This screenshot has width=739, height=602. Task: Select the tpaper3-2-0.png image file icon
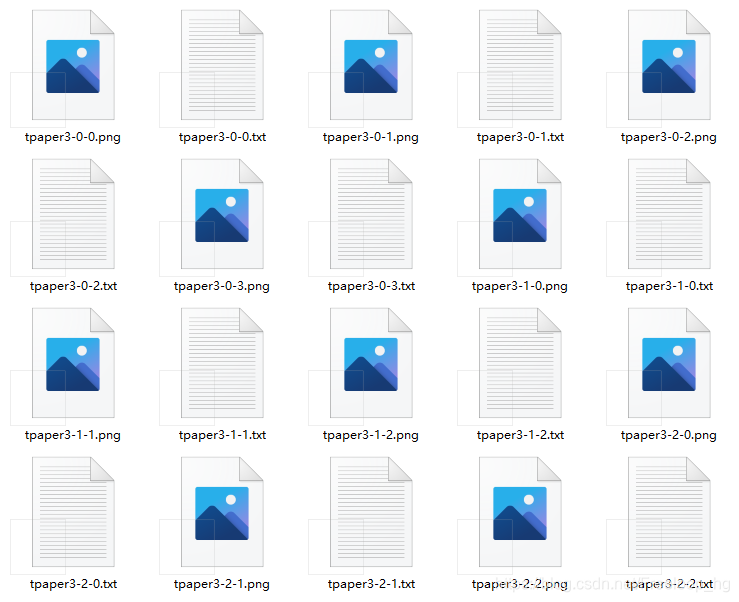669,363
